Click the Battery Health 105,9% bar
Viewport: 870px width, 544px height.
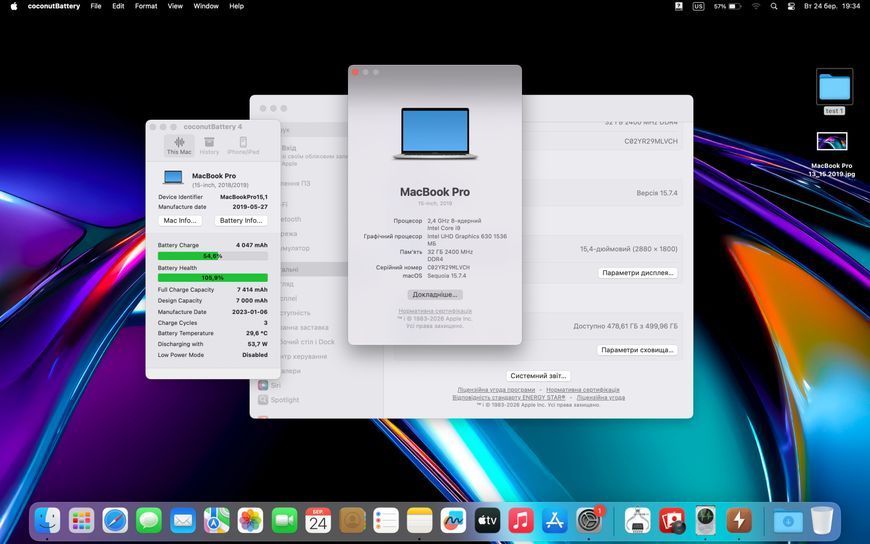(213, 278)
